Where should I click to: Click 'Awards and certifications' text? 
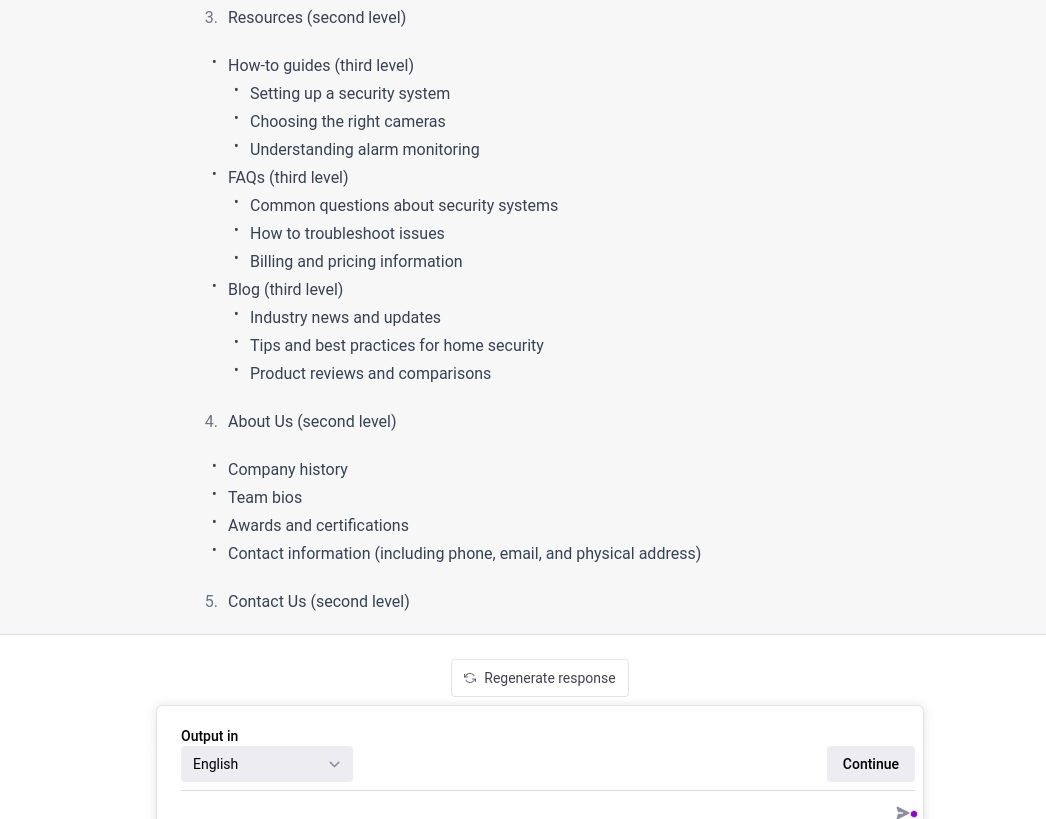[x=318, y=526]
